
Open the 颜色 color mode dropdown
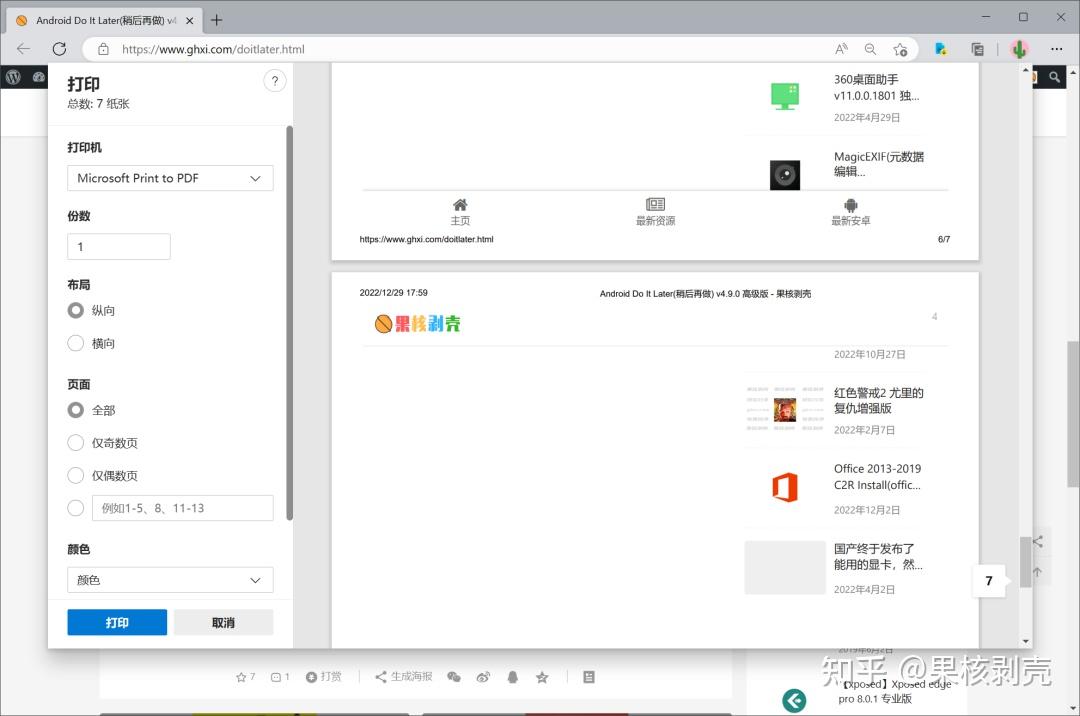[169, 580]
